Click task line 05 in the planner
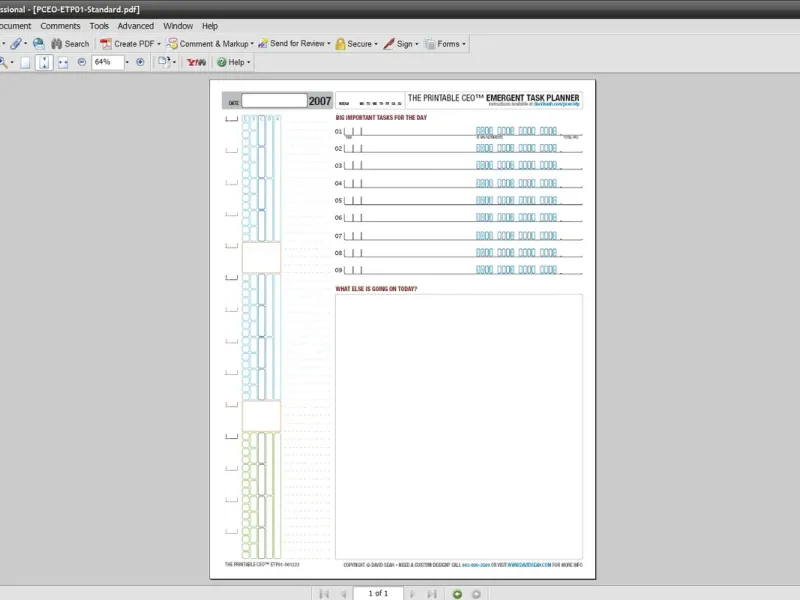This screenshot has width=800, height=600. (458, 201)
